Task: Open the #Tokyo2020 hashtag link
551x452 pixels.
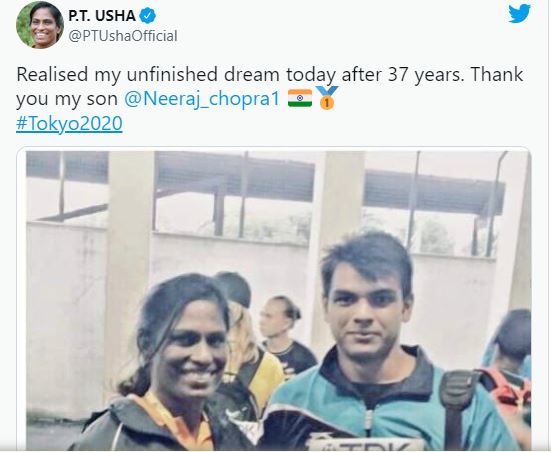Action: 69,123
